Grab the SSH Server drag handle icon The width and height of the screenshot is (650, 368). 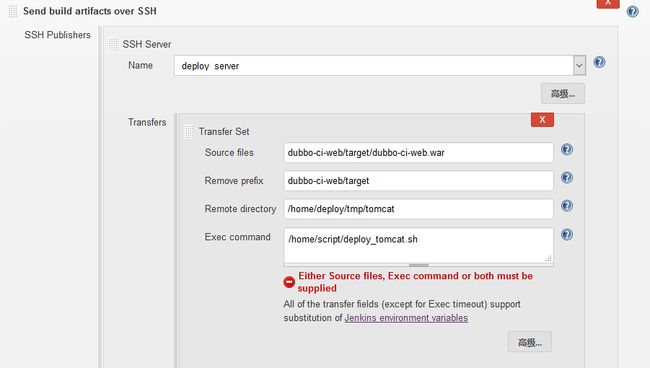[x=112, y=44]
